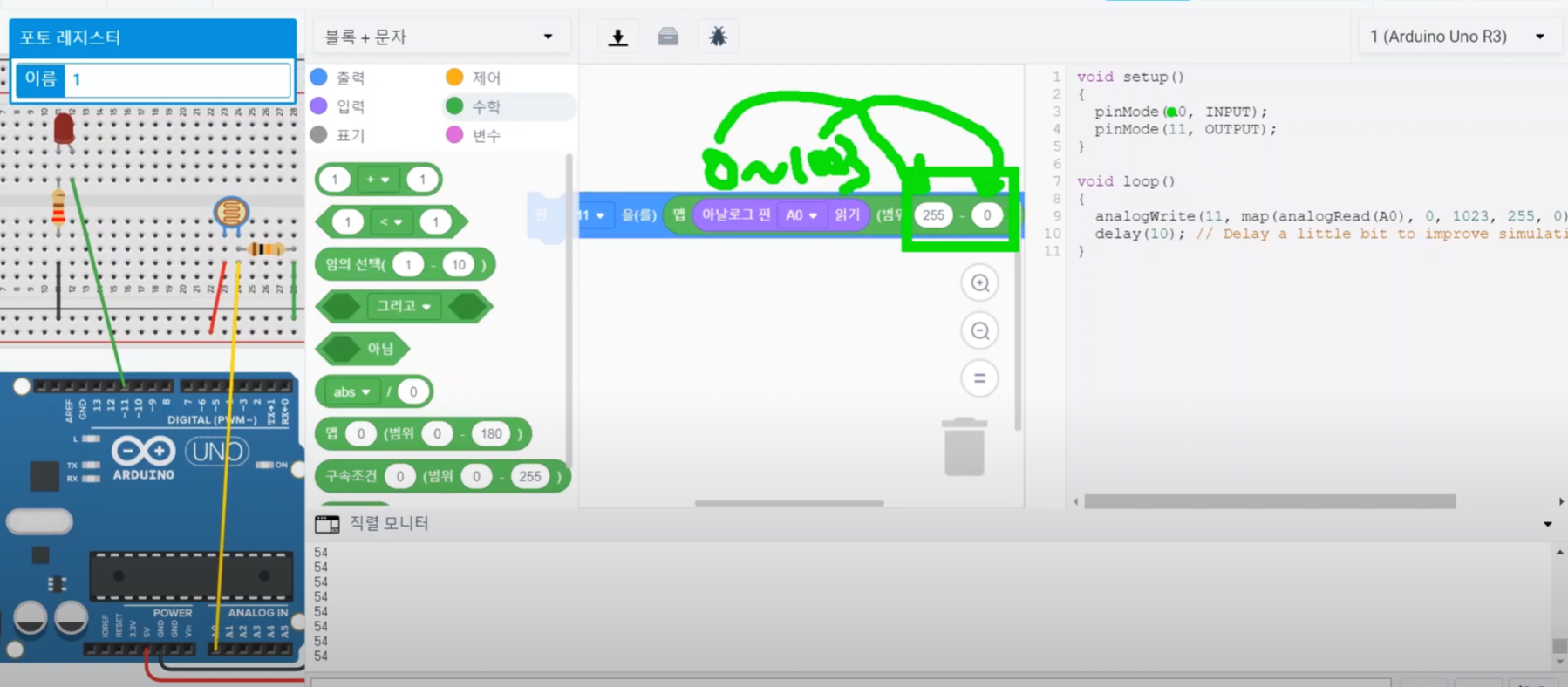
Task: Open the 그리고 logic operator dropdown
Action: (404, 306)
